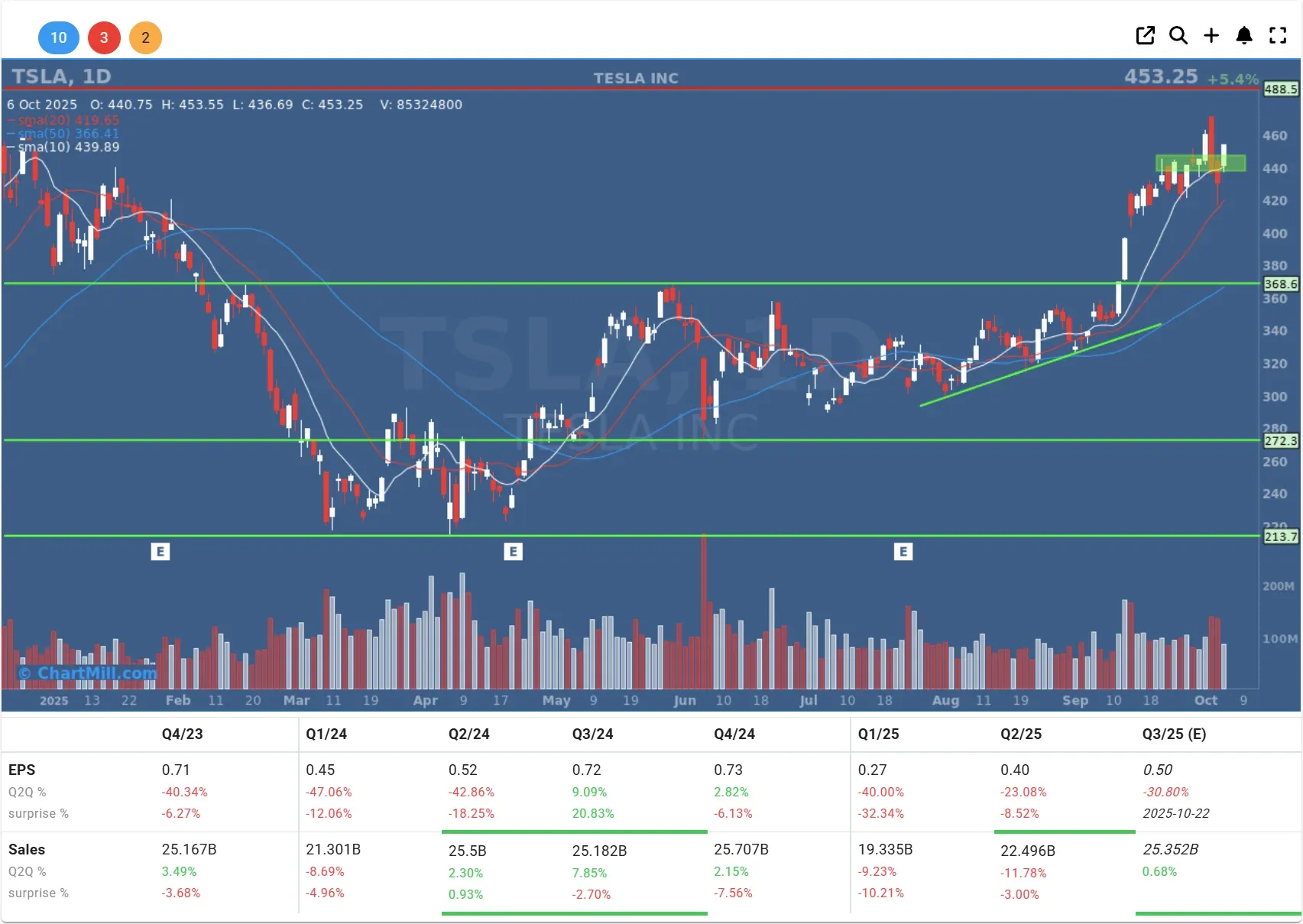Open chart in new window icon
The image size is (1303, 924).
tap(1145, 36)
